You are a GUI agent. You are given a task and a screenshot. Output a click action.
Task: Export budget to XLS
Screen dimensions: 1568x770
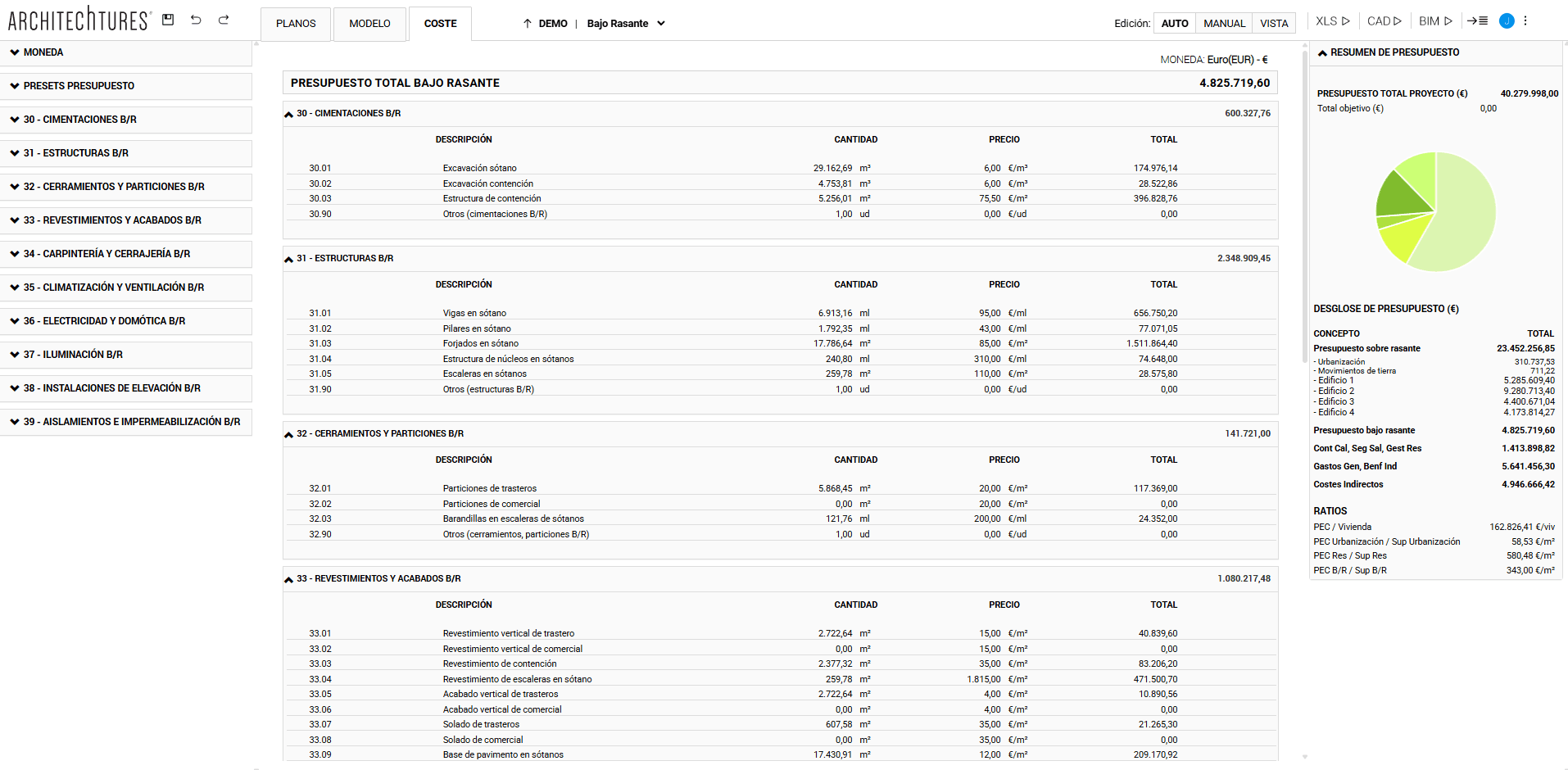pyautogui.click(x=1332, y=21)
